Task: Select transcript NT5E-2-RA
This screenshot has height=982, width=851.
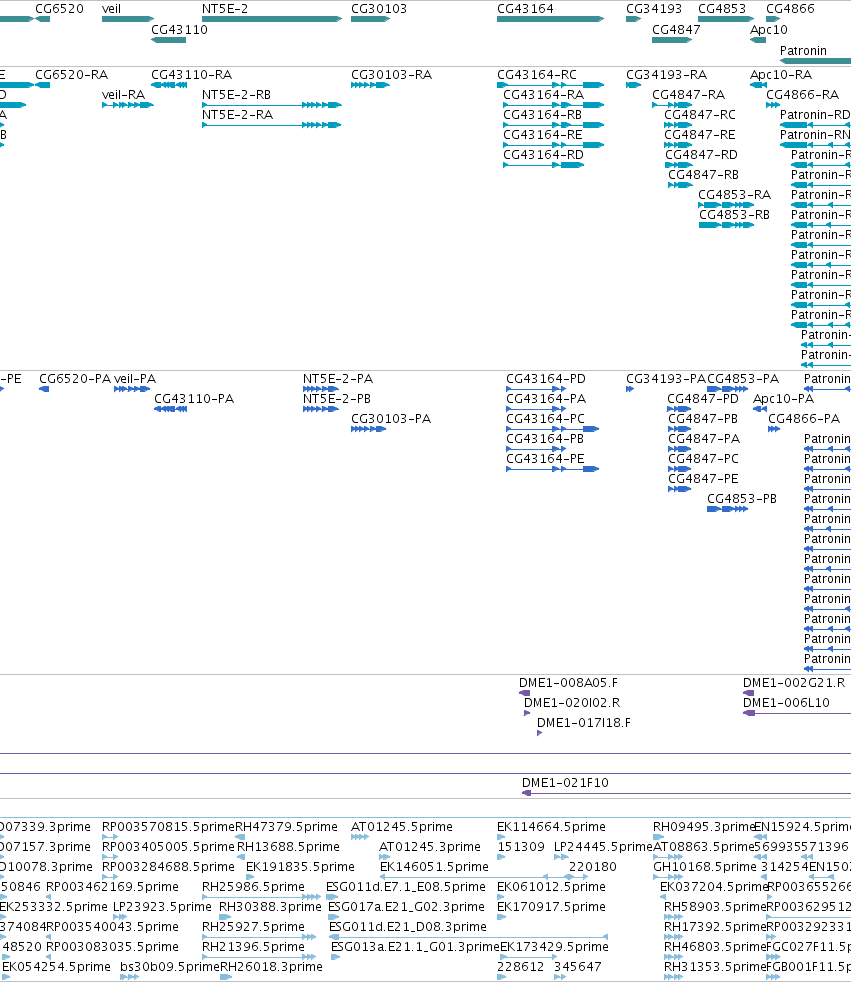Action: (272, 125)
